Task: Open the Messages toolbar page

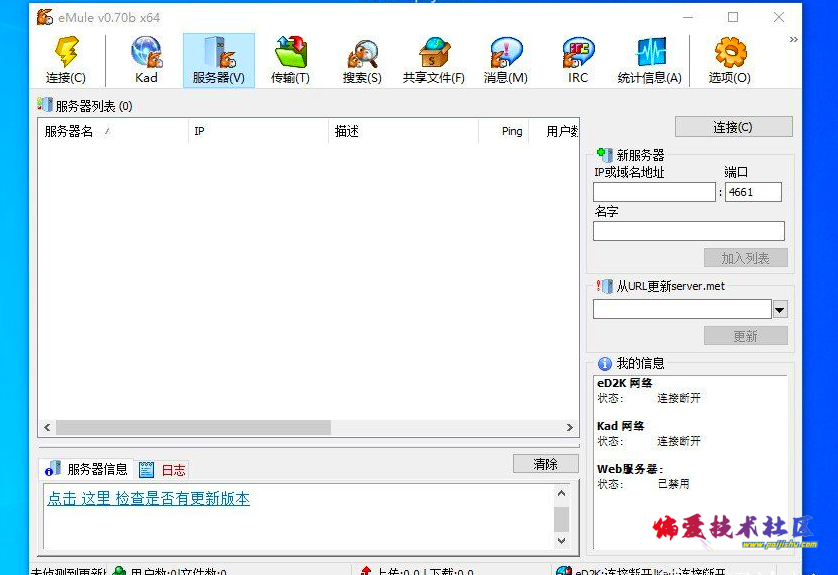Action: pyautogui.click(x=506, y=60)
